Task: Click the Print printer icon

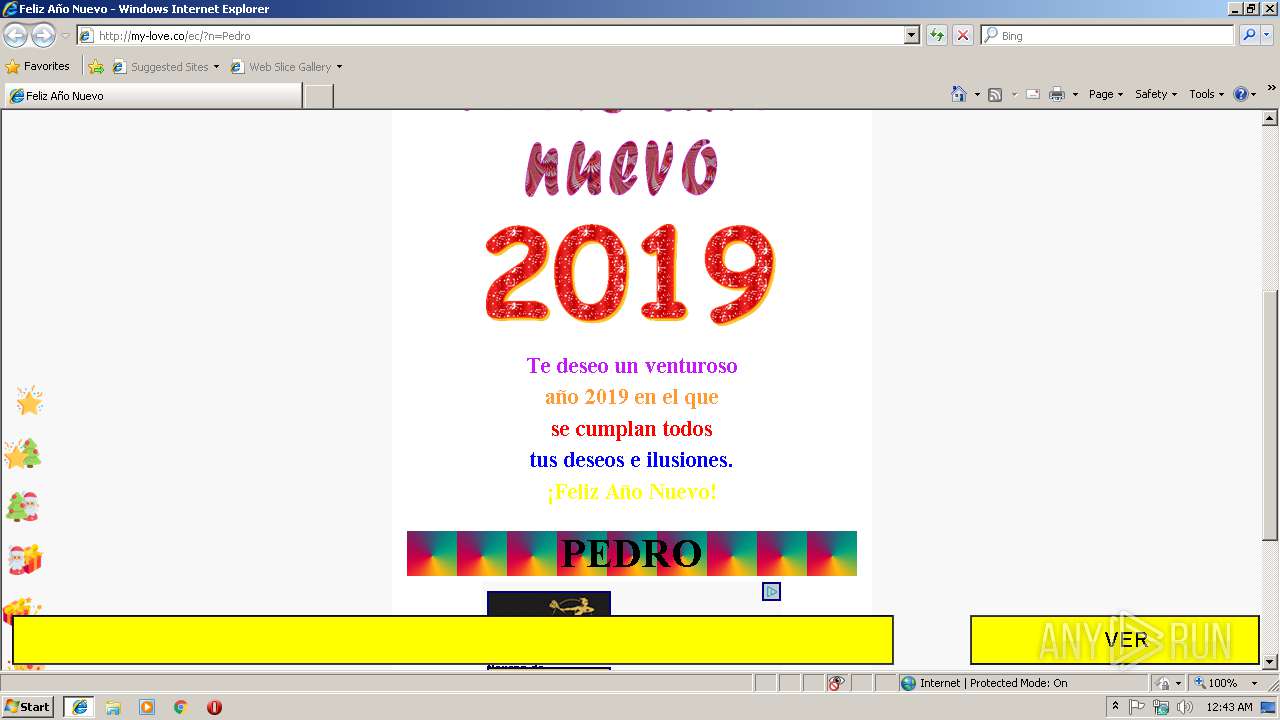Action: (x=1057, y=94)
